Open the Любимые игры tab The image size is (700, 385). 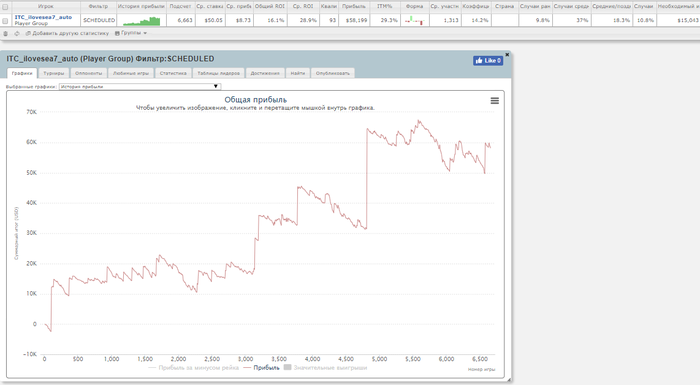pyautogui.click(x=131, y=73)
